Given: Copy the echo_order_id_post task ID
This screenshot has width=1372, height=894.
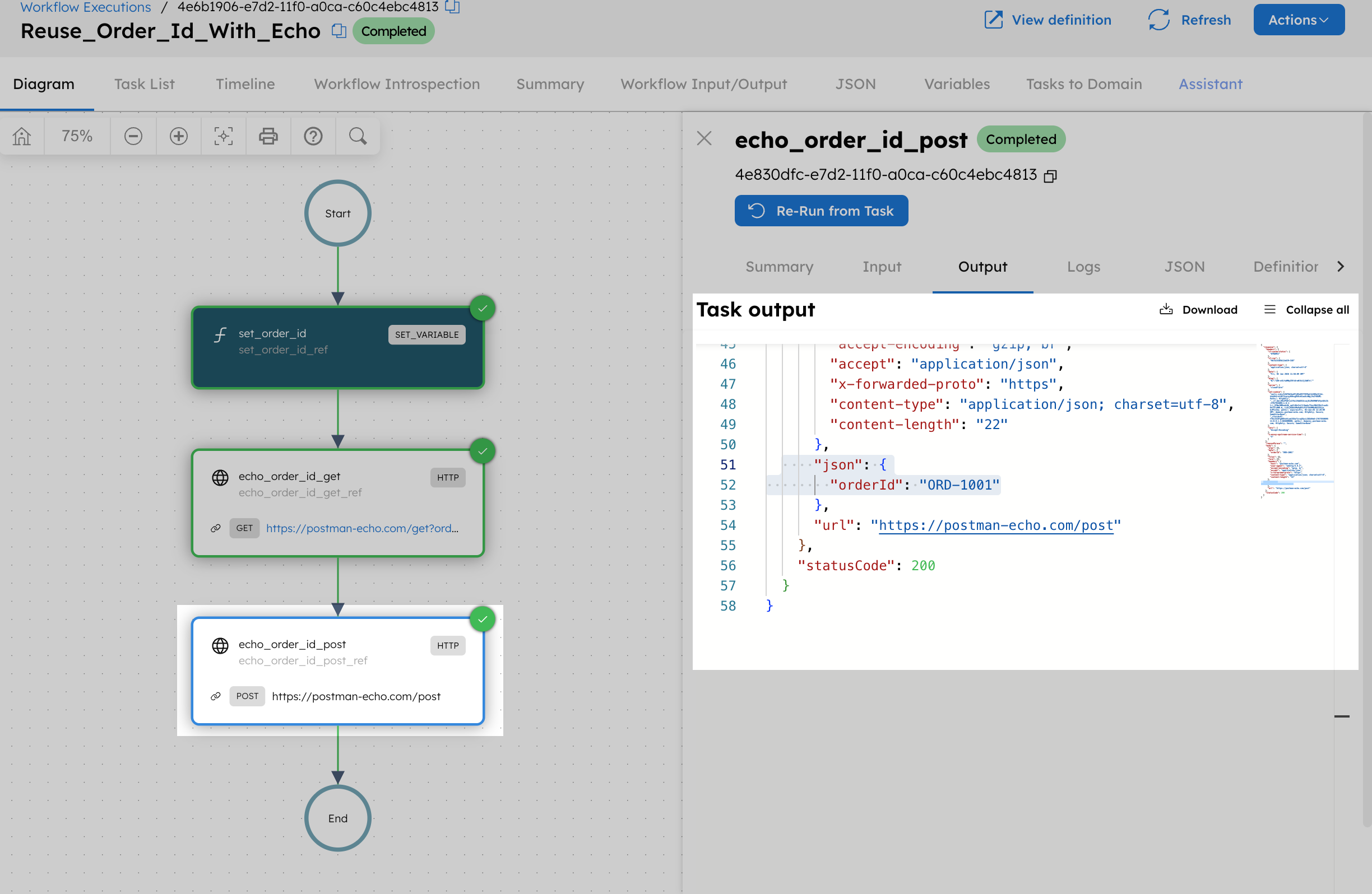Looking at the screenshot, I should [x=1050, y=175].
